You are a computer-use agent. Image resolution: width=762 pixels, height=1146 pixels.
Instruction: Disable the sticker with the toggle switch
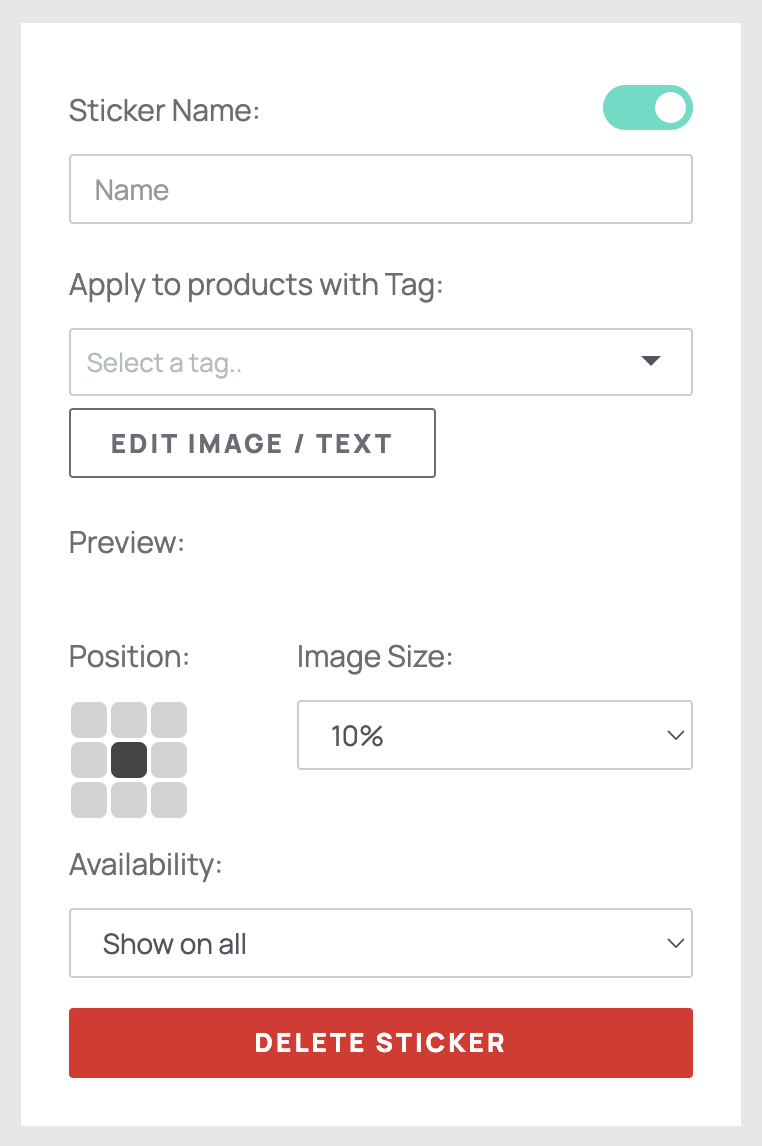coord(648,107)
